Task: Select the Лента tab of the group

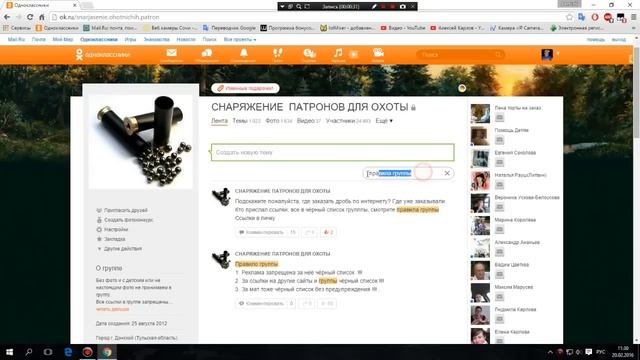Action: (219, 121)
